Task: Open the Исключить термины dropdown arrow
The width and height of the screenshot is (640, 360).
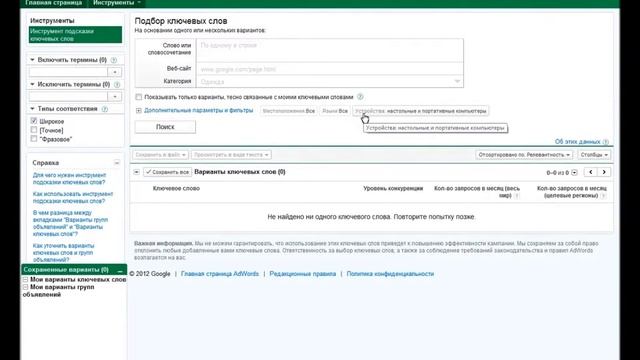Action: click(115, 97)
